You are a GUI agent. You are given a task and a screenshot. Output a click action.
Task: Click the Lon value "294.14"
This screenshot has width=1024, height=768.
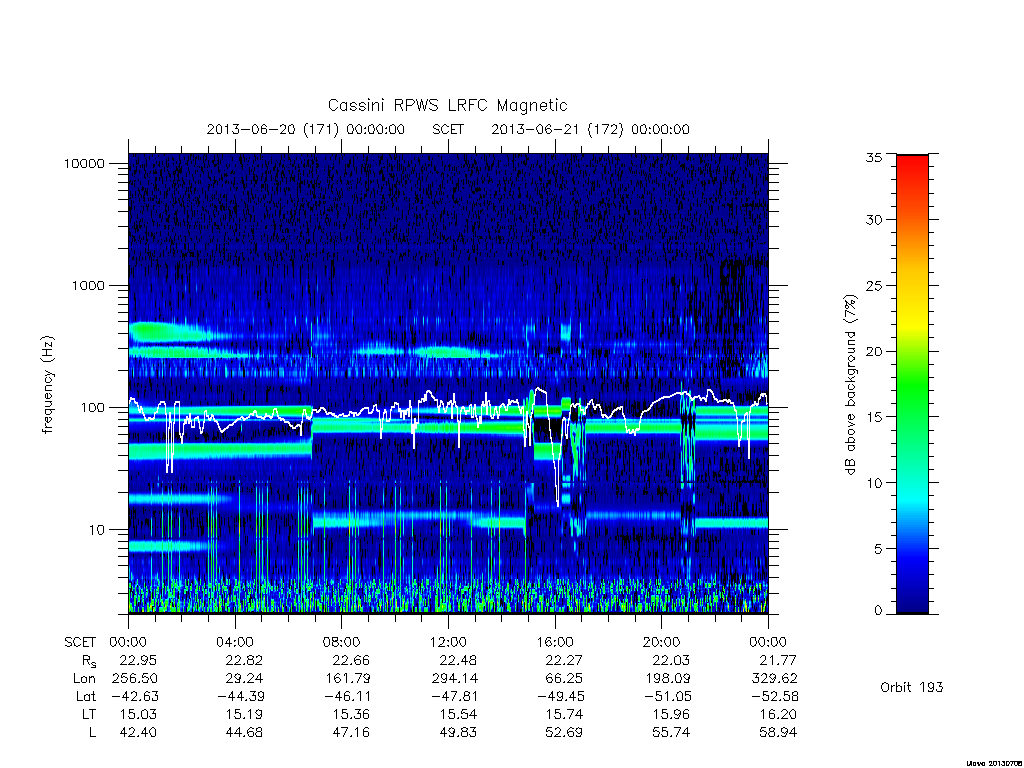[x=454, y=679]
